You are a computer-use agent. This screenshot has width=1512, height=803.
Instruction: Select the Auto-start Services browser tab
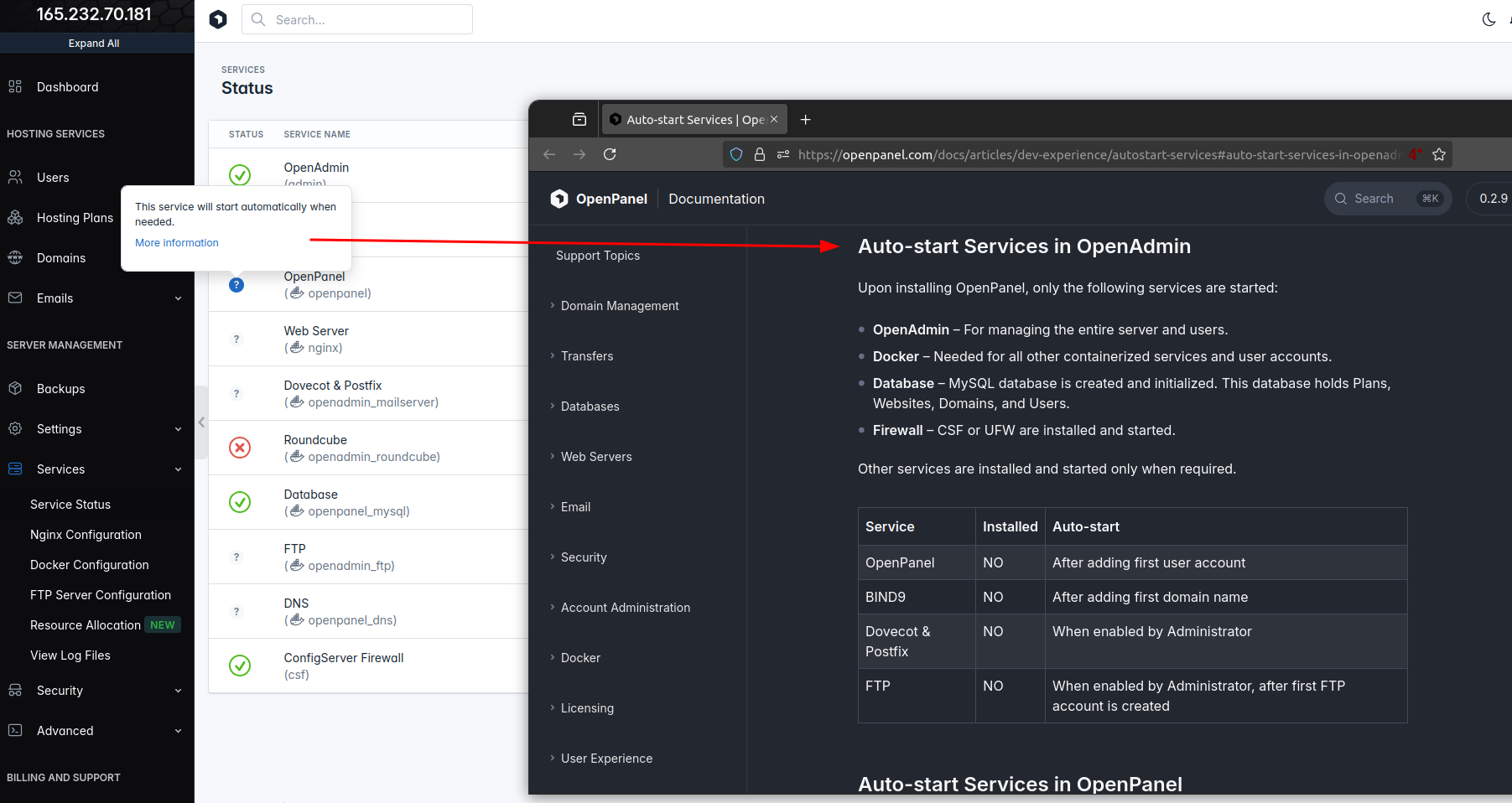tap(694, 120)
